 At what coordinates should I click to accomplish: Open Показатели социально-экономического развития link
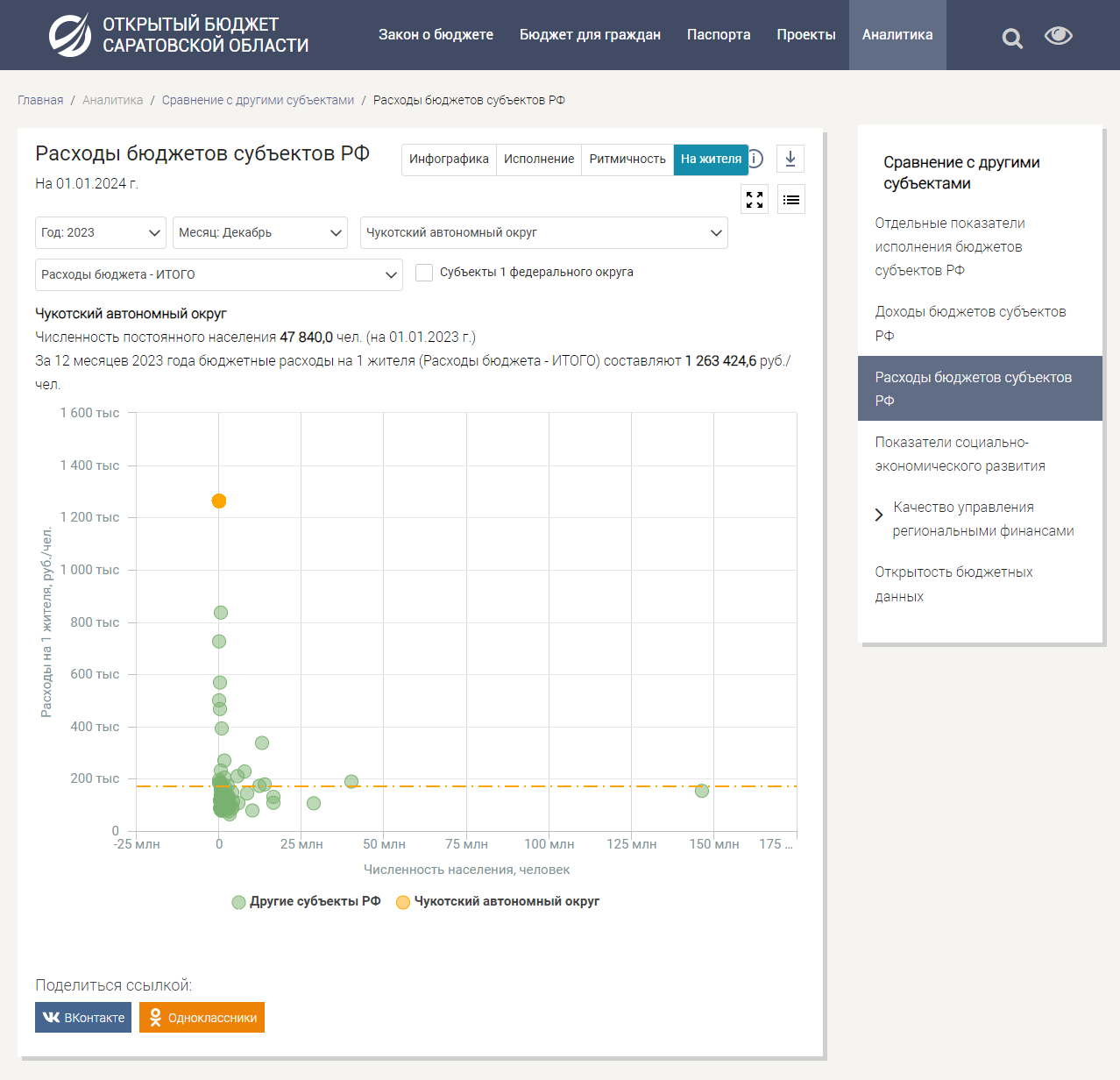coord(960,454)
